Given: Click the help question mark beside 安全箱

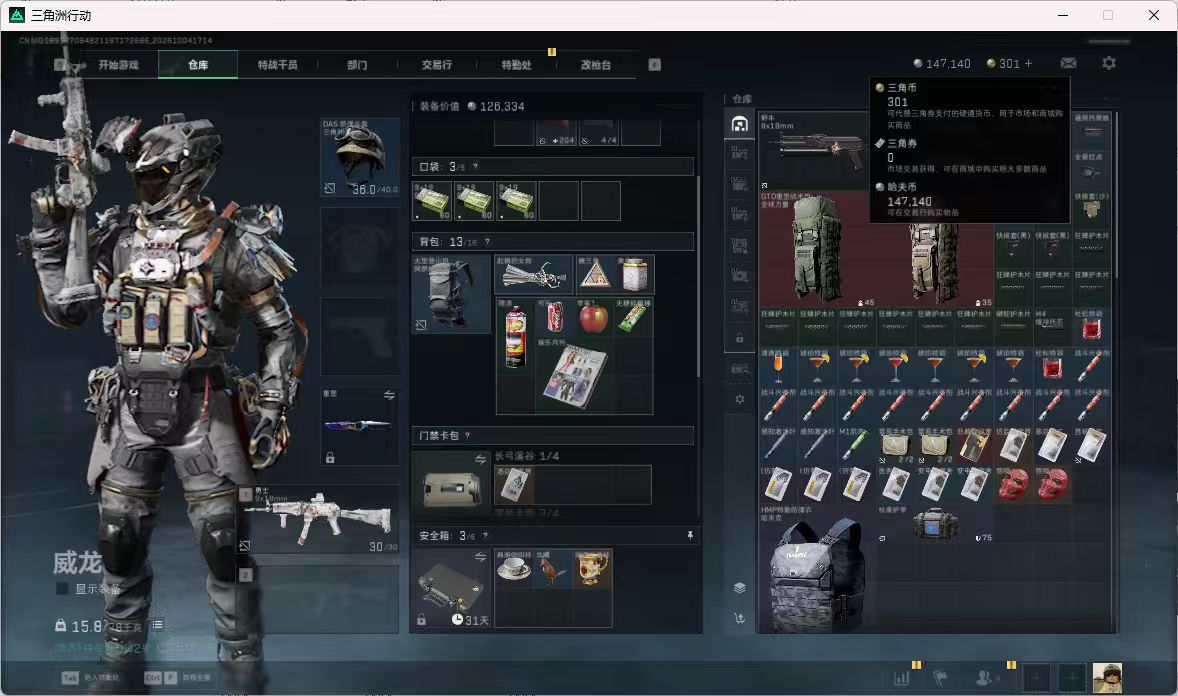Looking at the screenshot, I should coord(485,536).
